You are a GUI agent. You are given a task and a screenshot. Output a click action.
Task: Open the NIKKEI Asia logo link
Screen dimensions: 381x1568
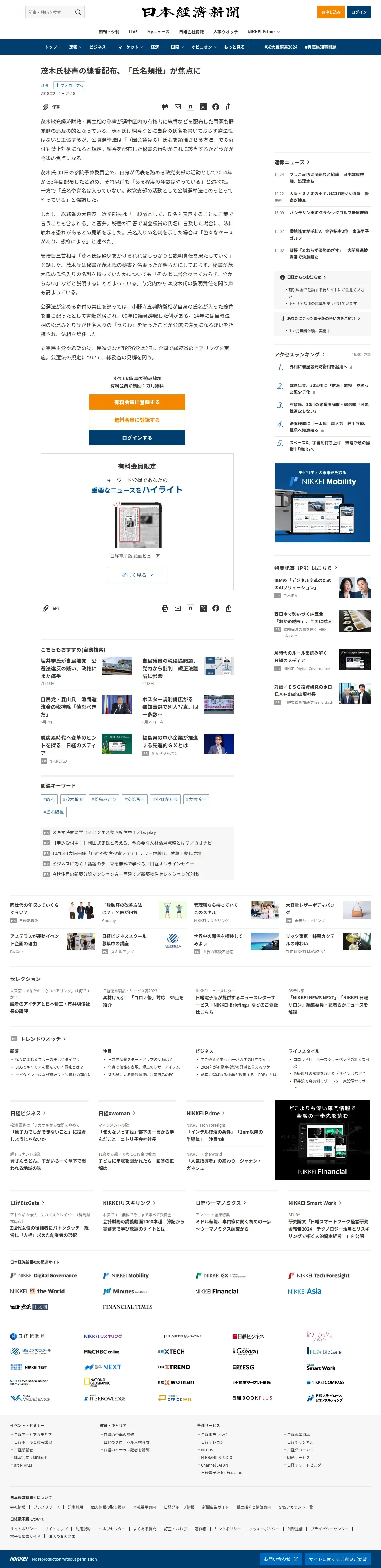[x=304, y=1291]
